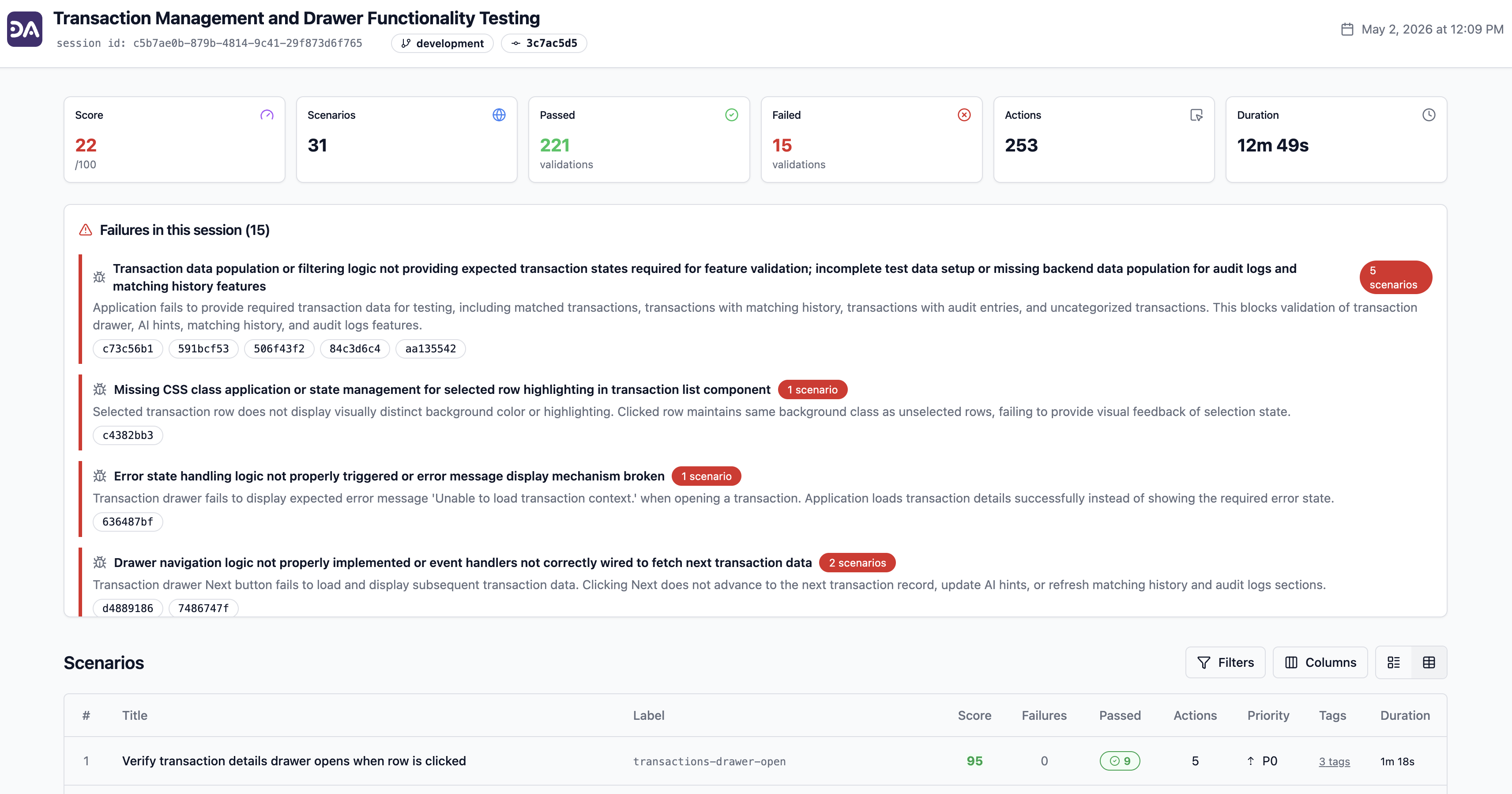Click the passed count badge showing 9
This screenshot has height=794, width=1512.
(x=1120, y=761)
